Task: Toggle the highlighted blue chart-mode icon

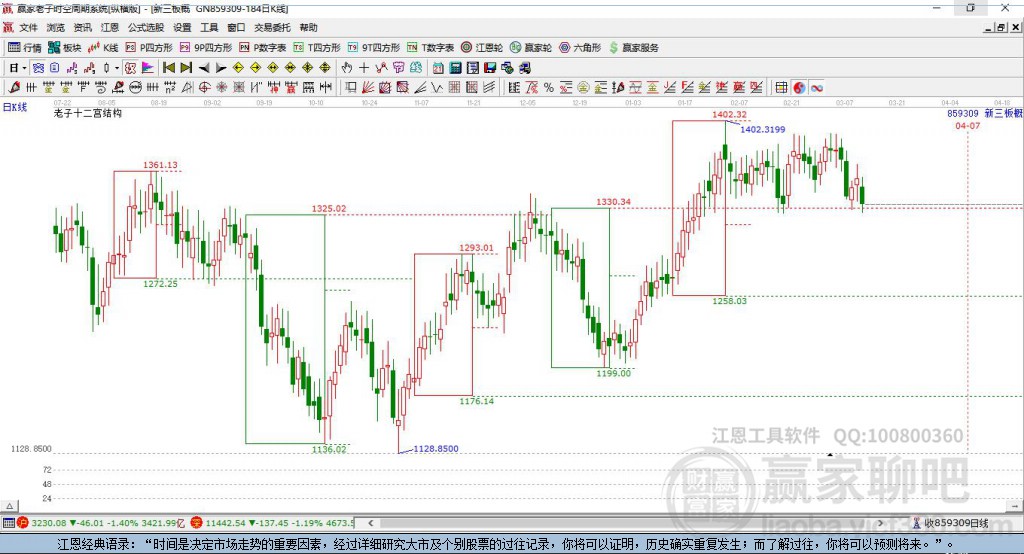Action: (x=39, y=68)
